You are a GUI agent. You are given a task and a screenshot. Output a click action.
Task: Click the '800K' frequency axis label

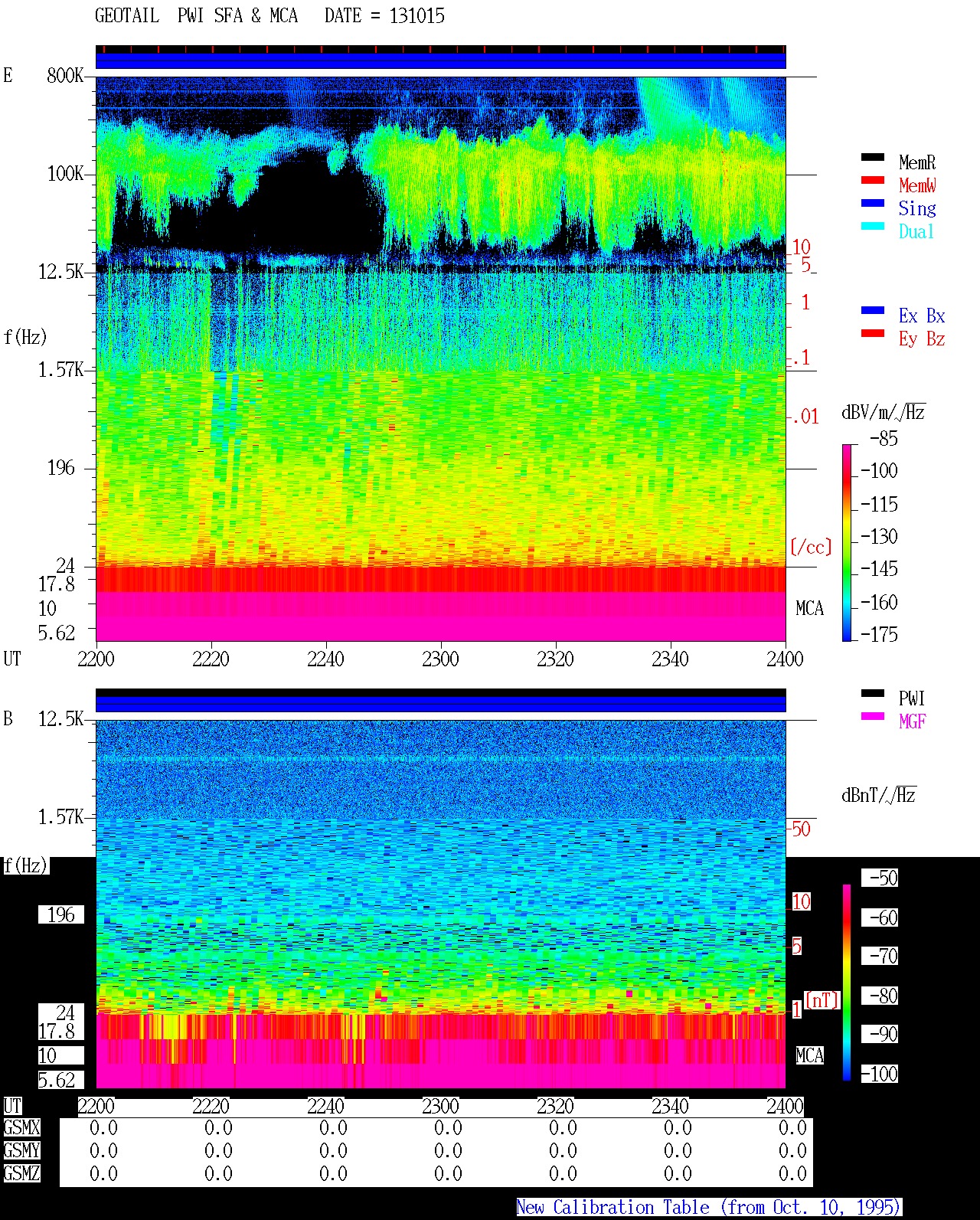pyautogui.click(x=65, y=75)
